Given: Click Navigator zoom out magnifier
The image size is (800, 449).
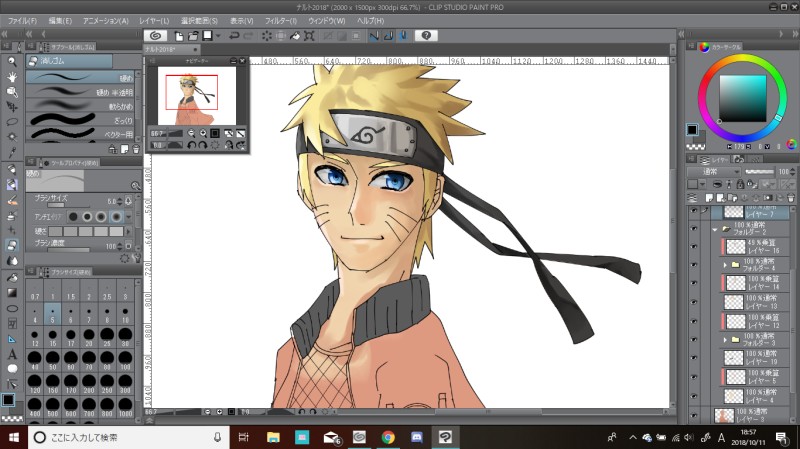Looking at the screenshot, I should 191,133.
